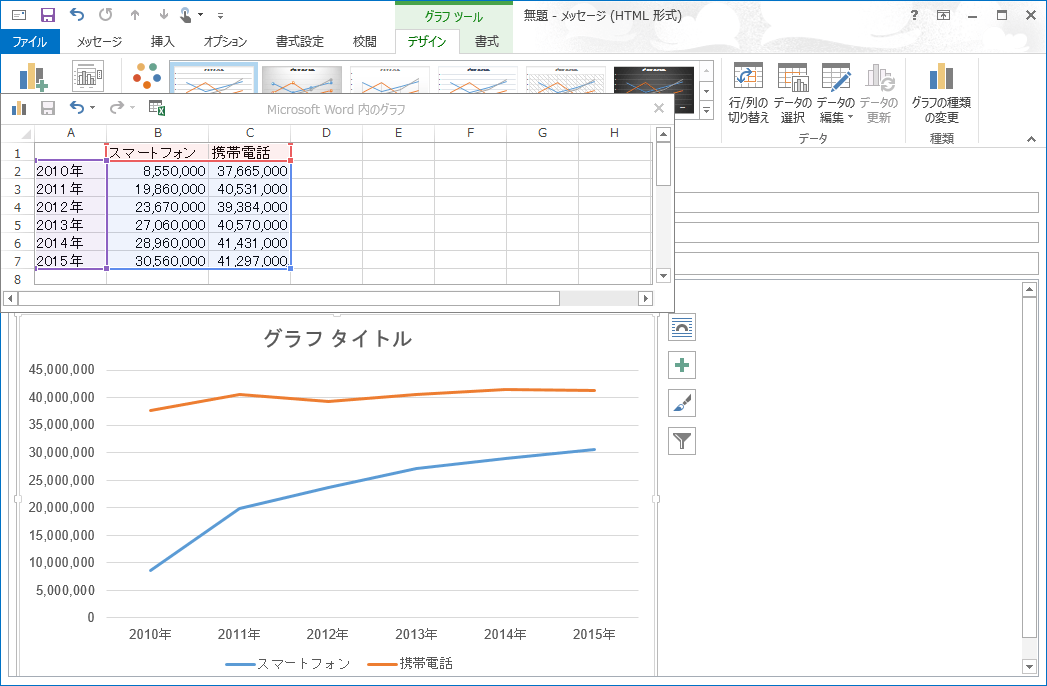Click the 2013年 cell in column A
This screenshot has width=1047, height=686.
pyautogui.click(x=71, y=225)
